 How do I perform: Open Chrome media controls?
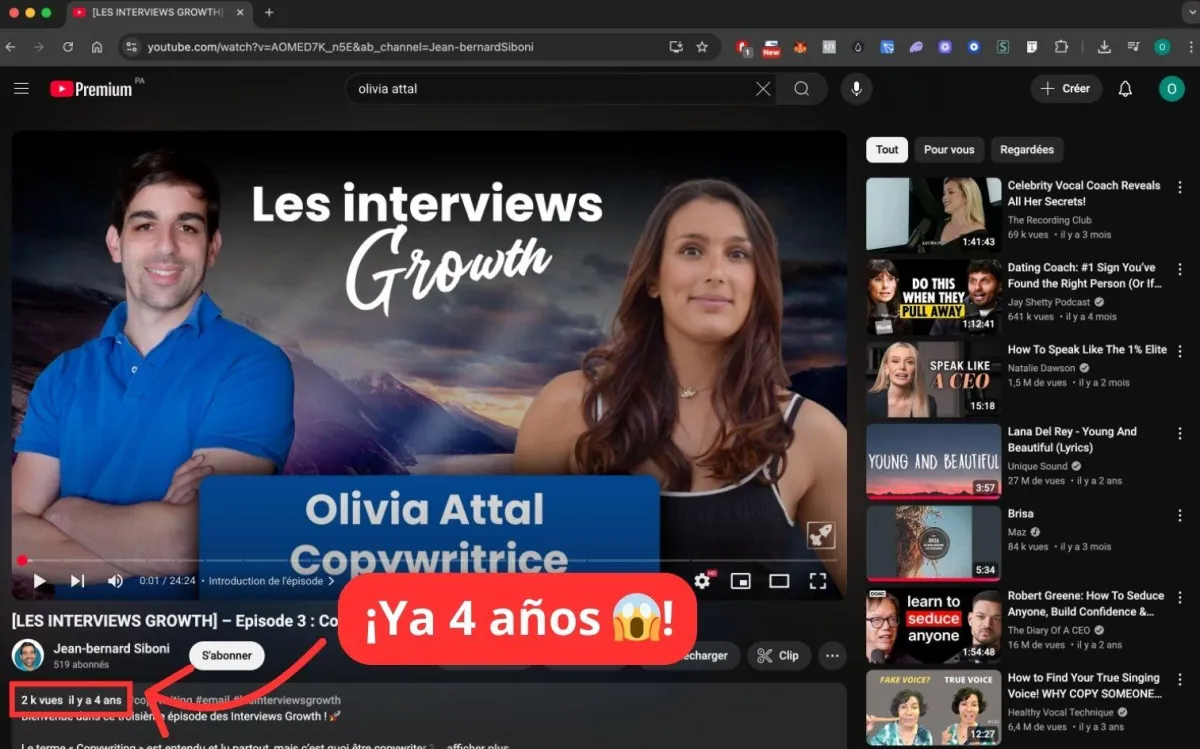[x=1132, y=47]
